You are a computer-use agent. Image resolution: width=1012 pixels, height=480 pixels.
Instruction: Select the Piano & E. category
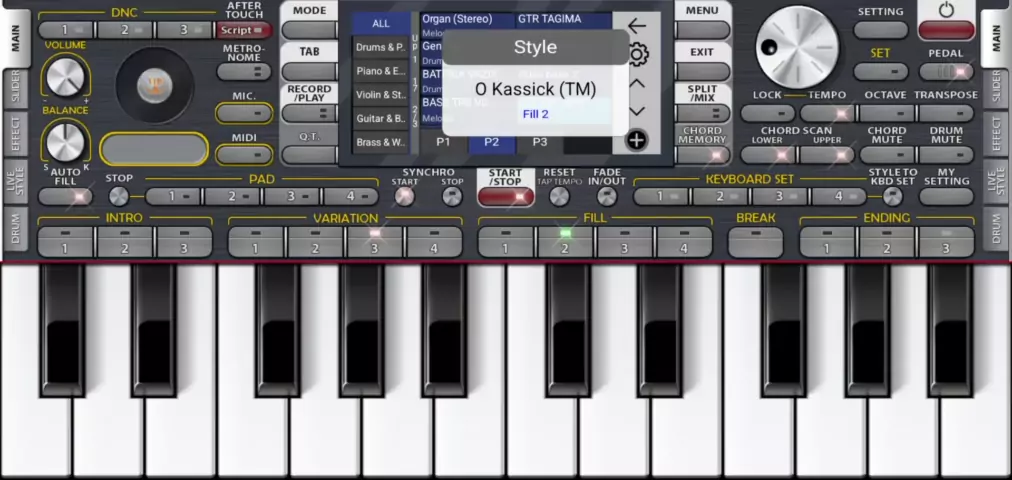[381, 71]
